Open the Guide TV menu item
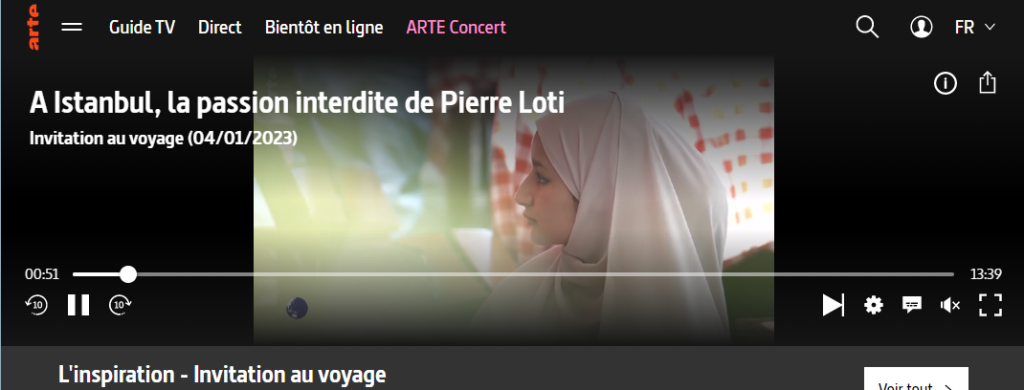Screen dimensions: 1024x390 (x=142, y=27)
